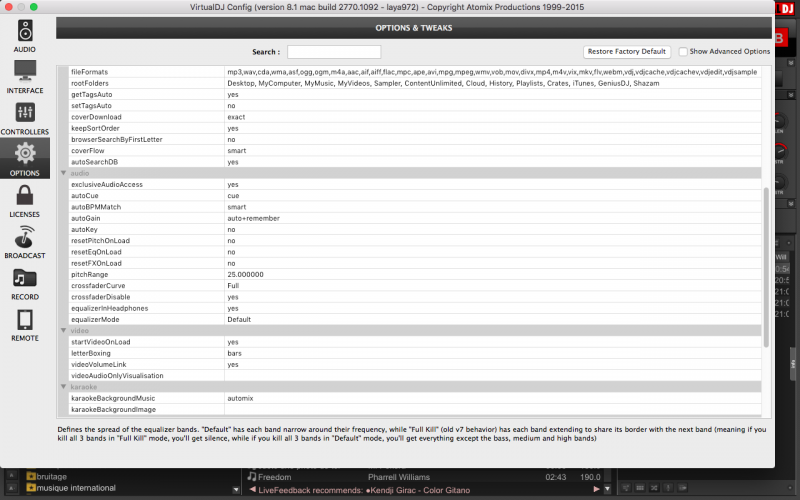Open the REMOTE settings section

[24, 326]
